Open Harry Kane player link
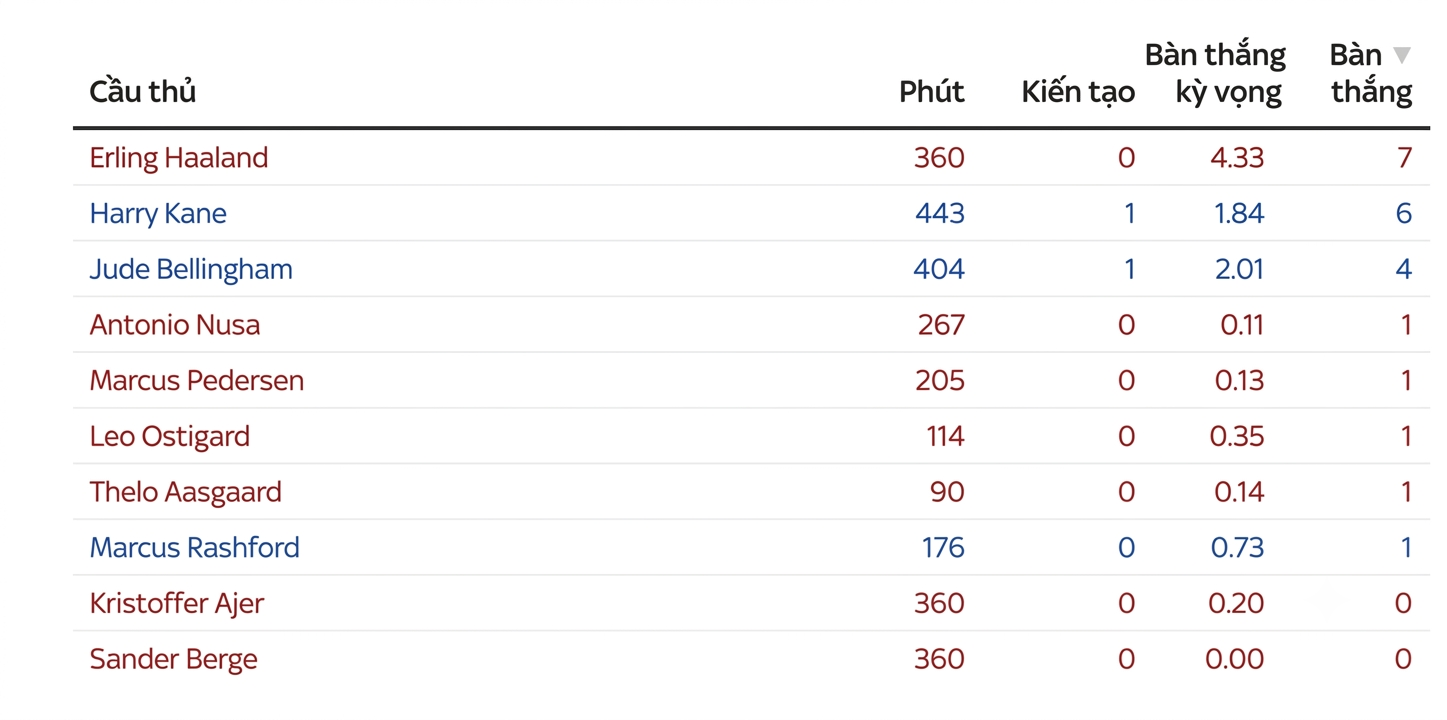Screen dimensions: 1447x720 click(x=158, y=214)
